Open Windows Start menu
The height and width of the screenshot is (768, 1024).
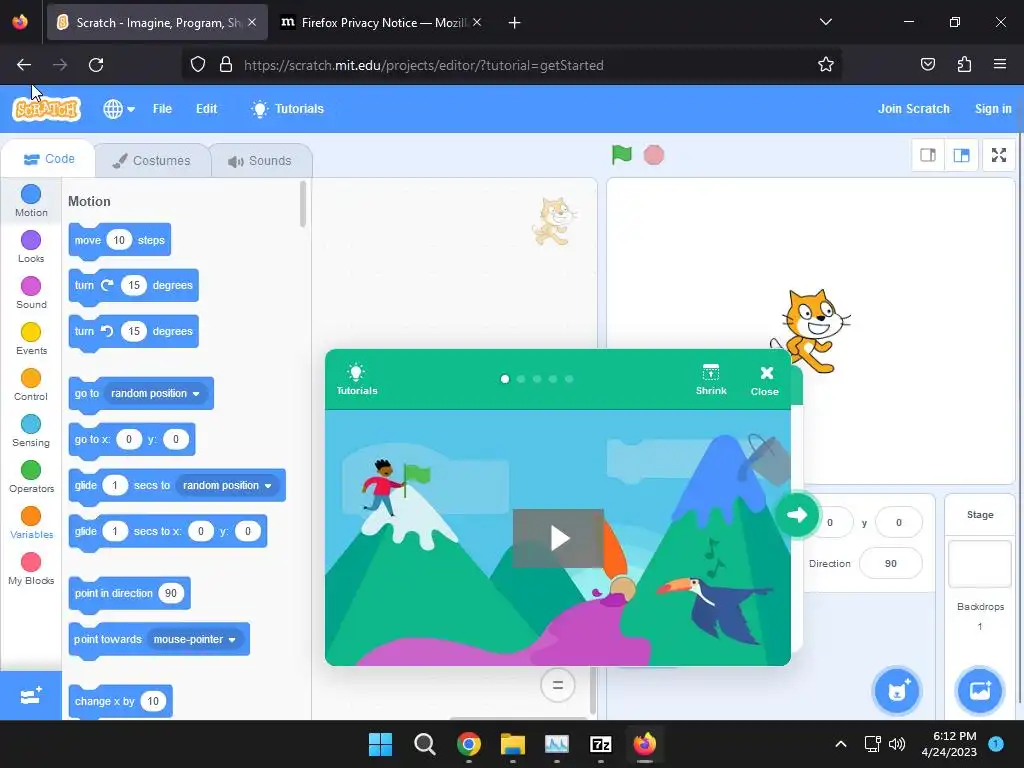pos(380,744)
